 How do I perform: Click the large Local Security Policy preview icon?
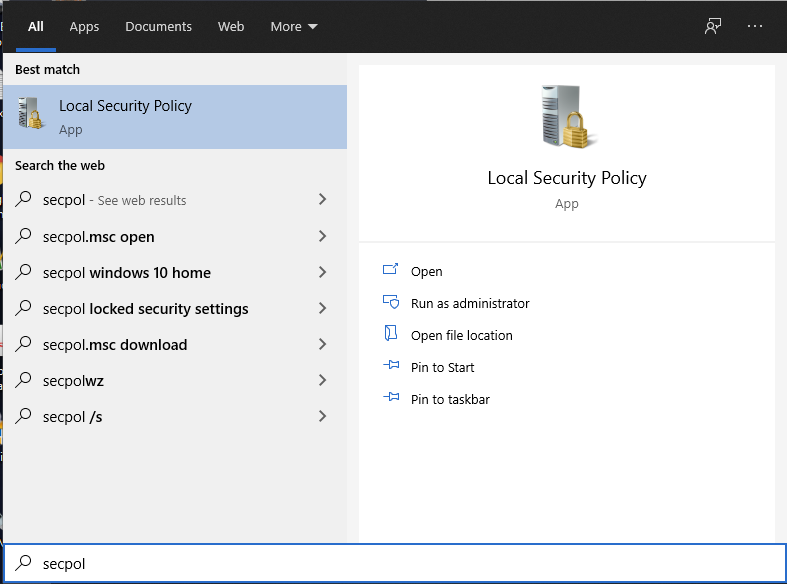pyautogui.click(x=566, y=119)
